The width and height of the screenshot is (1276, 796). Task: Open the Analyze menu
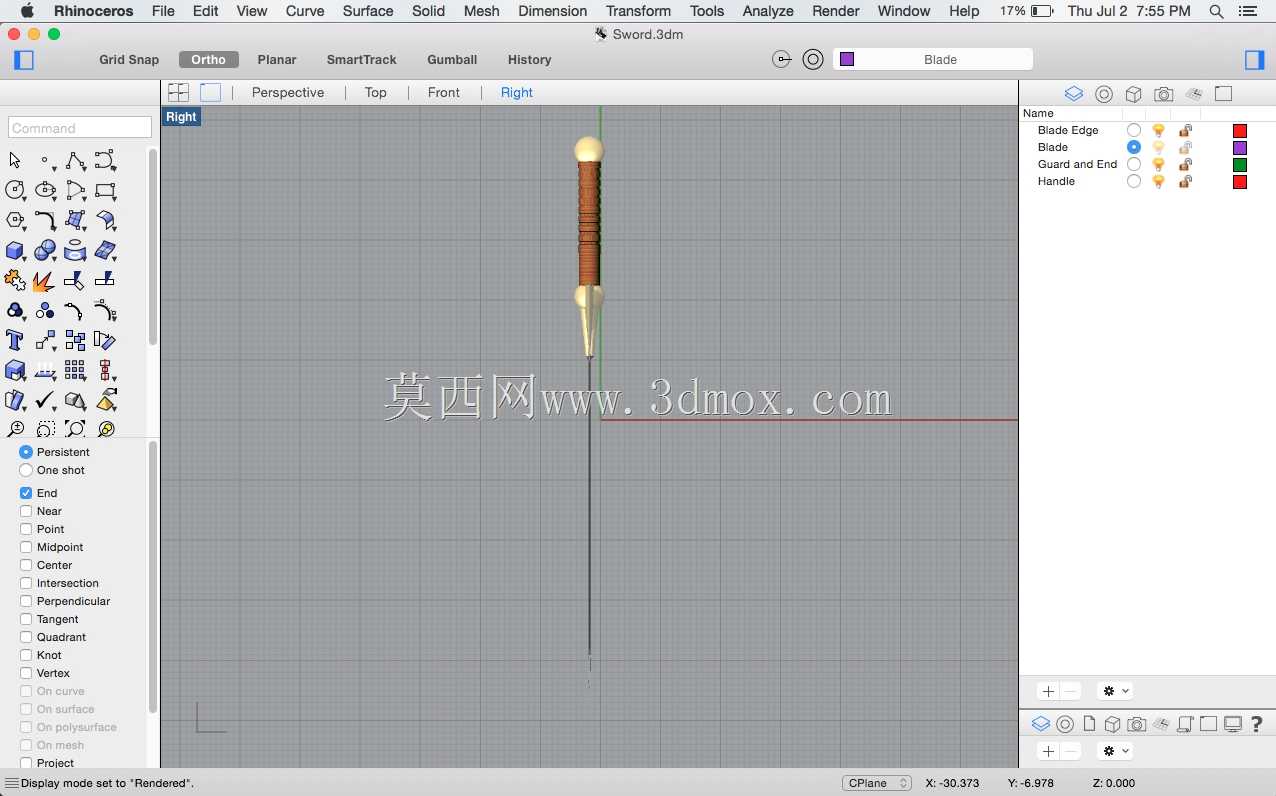click(768, 11)
